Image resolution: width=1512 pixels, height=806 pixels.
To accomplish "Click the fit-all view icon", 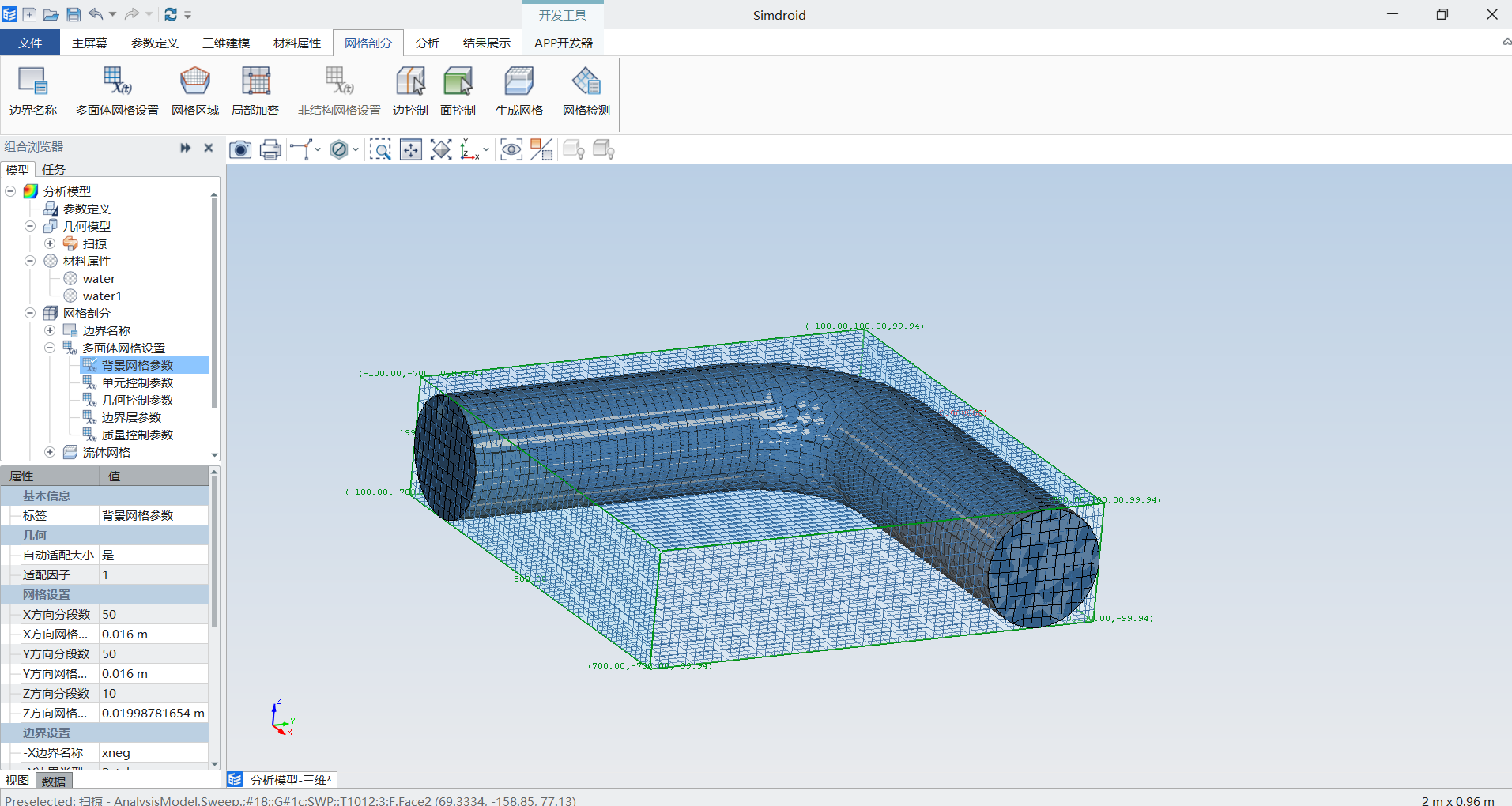I will [441, 149].
